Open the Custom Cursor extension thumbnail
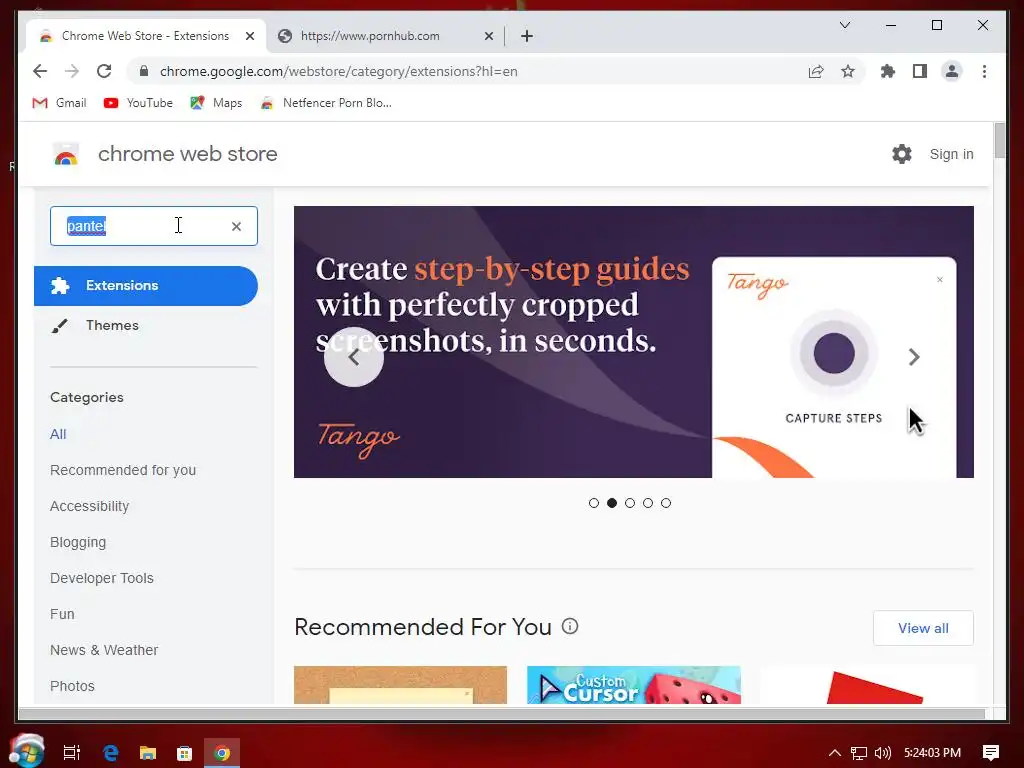 tap(633, 685)
